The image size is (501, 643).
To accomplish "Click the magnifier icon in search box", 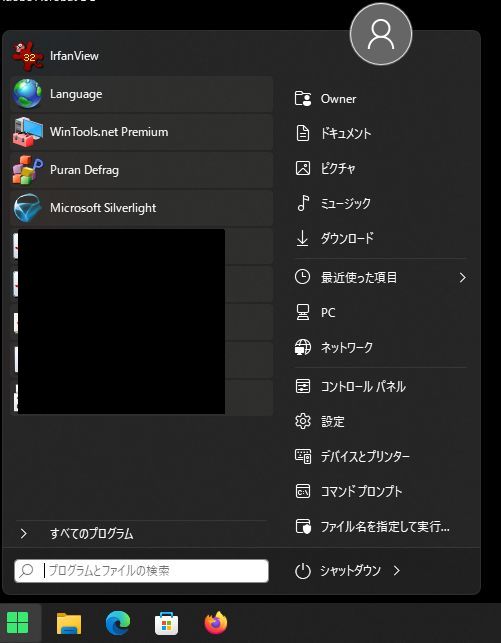I will point(27,570).
